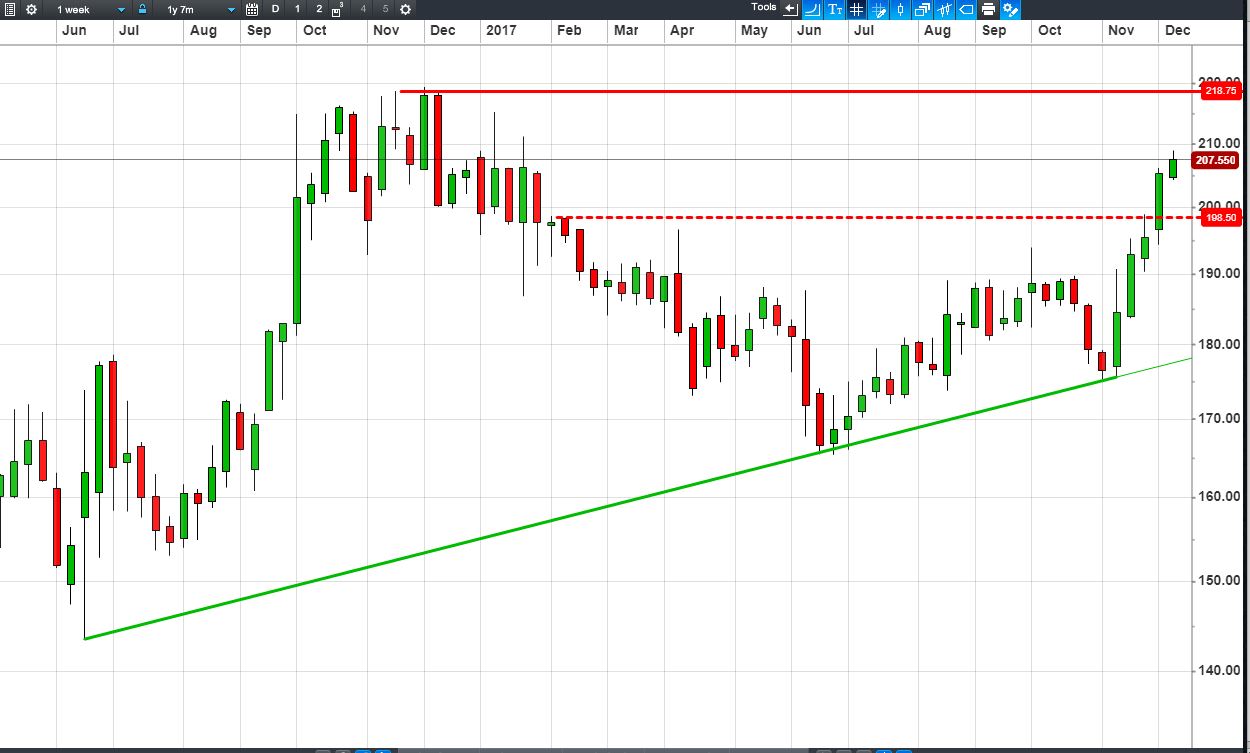This screenshot has height=753, width=1250.
Task: Open the edit settings gear-pencil icon
Action: click(x=1010, y=9)
